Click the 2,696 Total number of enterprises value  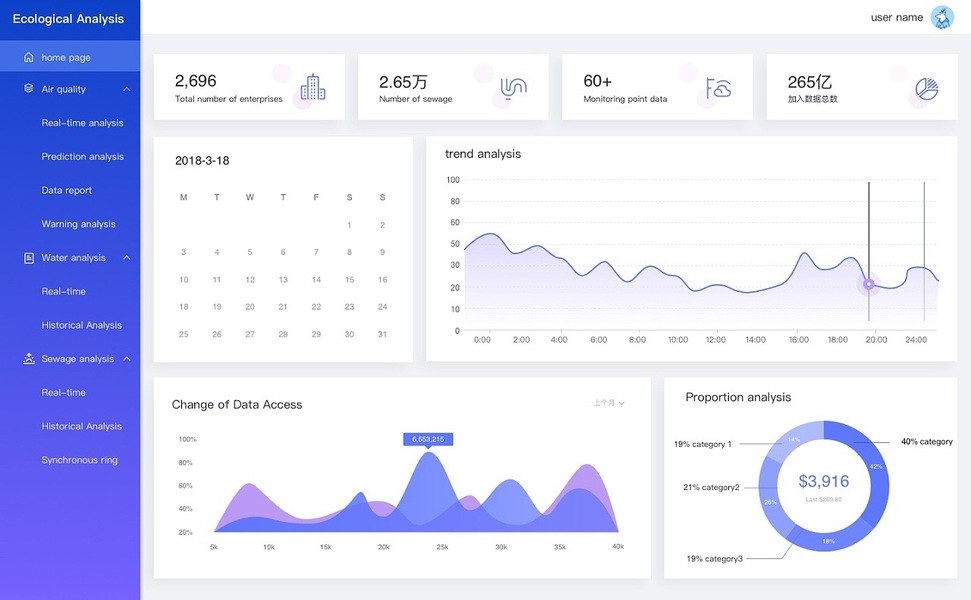coord(196,81)
